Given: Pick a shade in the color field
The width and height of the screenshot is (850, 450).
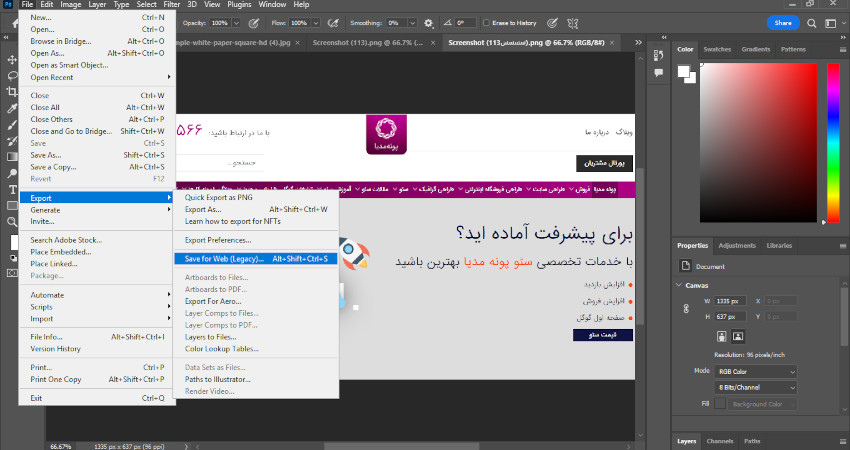Looking at the screenshot, I should click(758, 143).
